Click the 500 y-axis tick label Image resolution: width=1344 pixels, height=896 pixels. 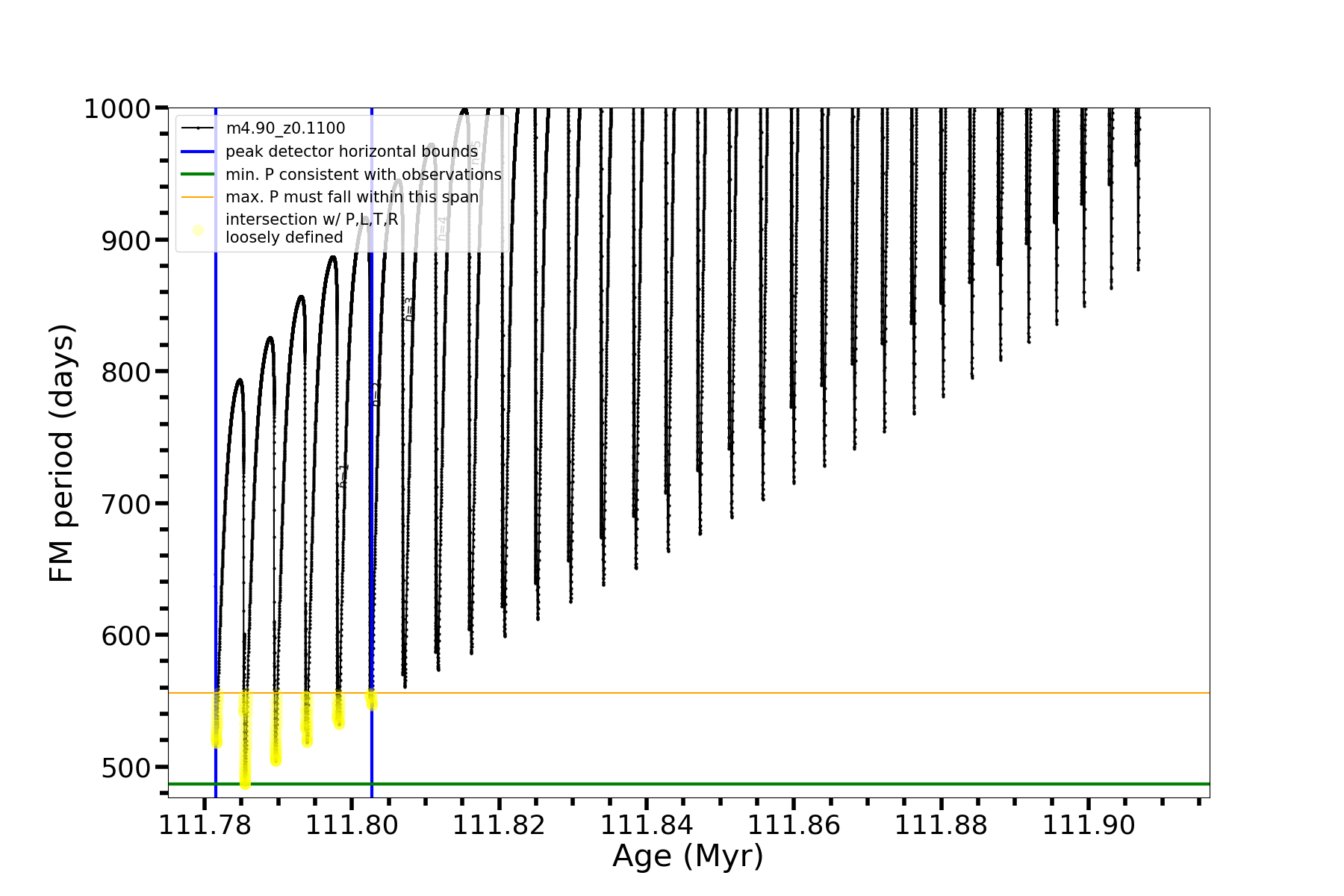[125, 768]
